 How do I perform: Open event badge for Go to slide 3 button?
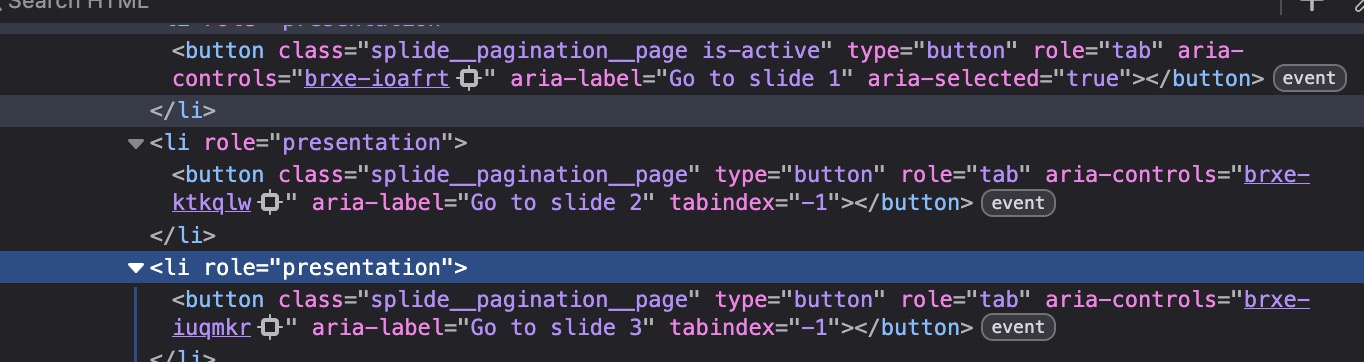(x=1018, y=327)
